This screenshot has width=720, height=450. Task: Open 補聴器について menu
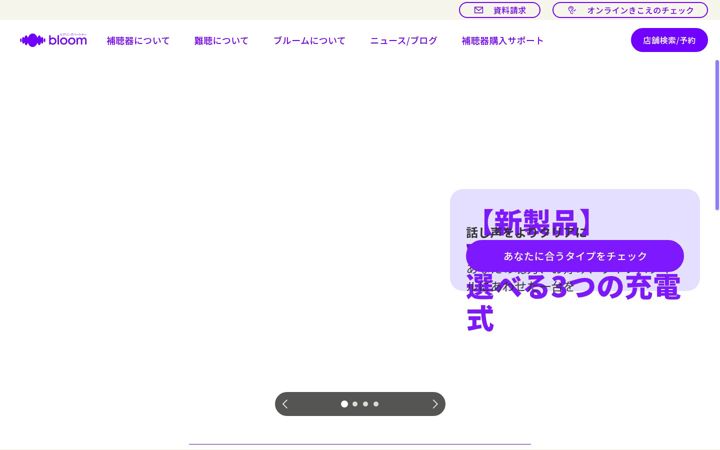(138, 40)
